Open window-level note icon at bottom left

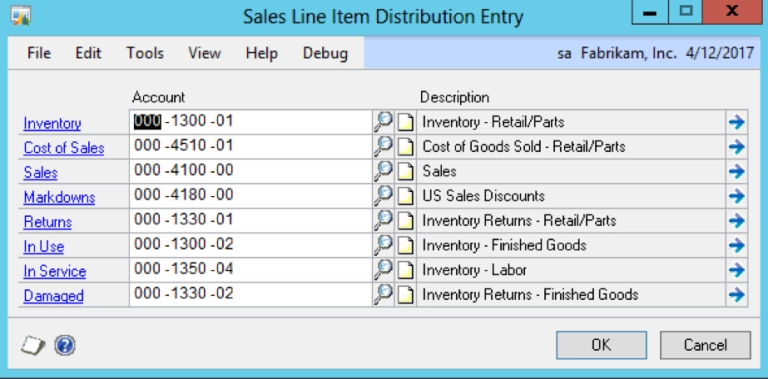coord(33,346)
